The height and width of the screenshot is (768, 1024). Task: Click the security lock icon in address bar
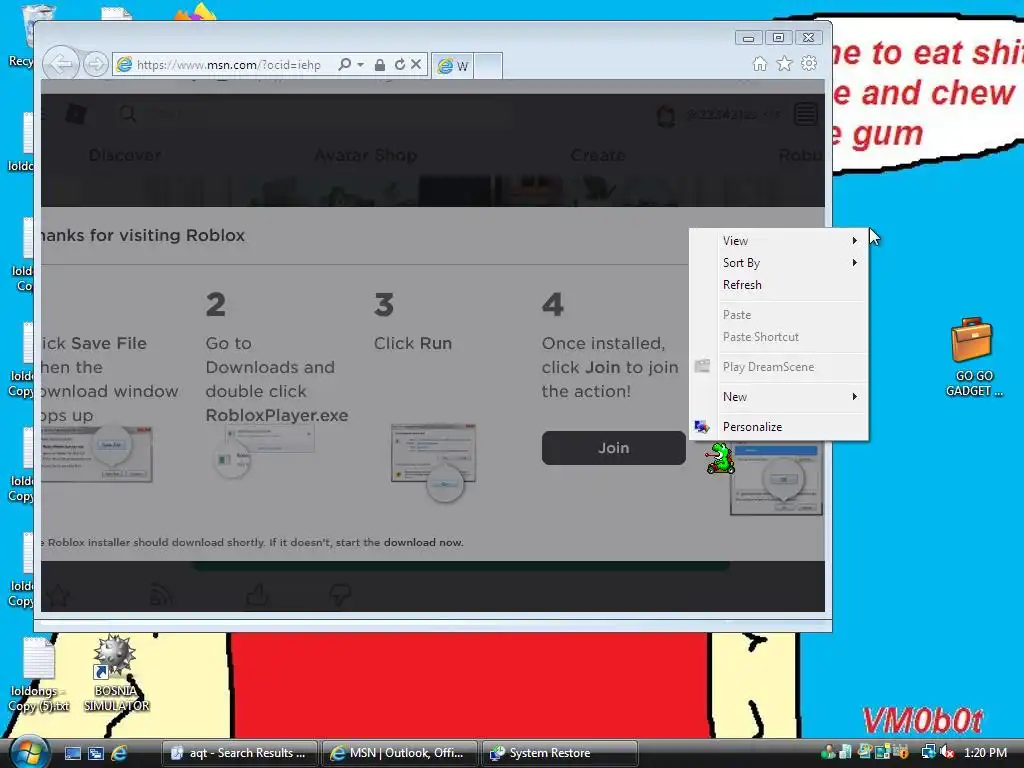pos(379,65)
